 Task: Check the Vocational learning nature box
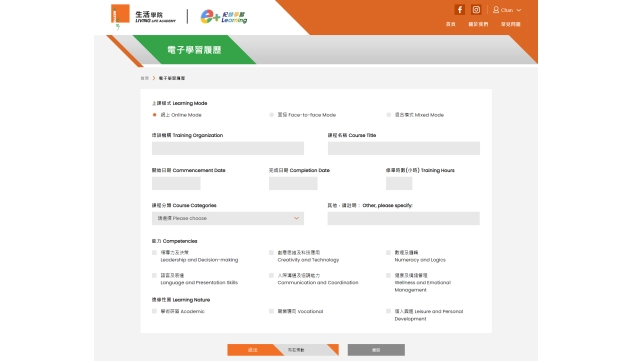click(x=271, y=311)
